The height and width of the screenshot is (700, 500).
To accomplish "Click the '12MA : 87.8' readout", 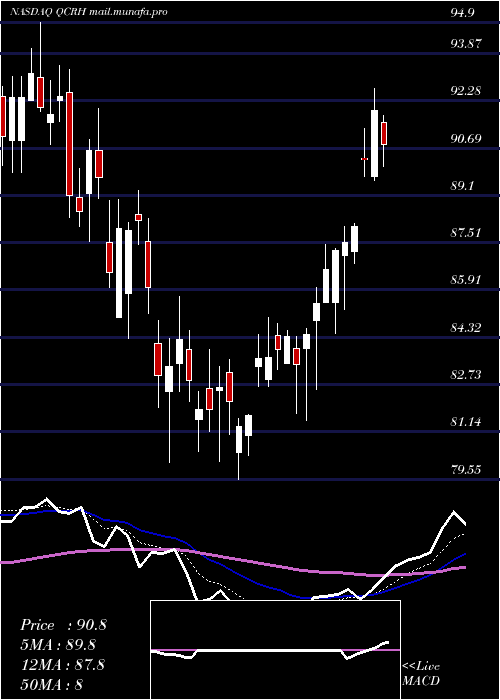I will tap(62, 665).
